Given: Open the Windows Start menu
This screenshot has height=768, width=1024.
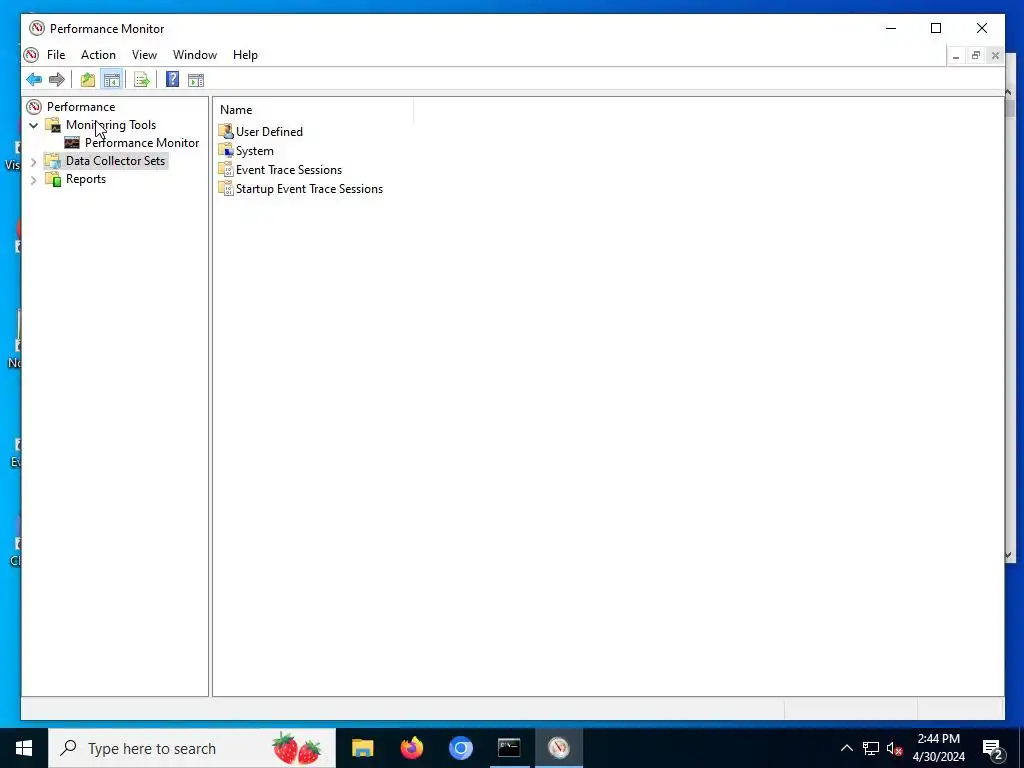Looking at the screenshot, I should tap(24, 748).
